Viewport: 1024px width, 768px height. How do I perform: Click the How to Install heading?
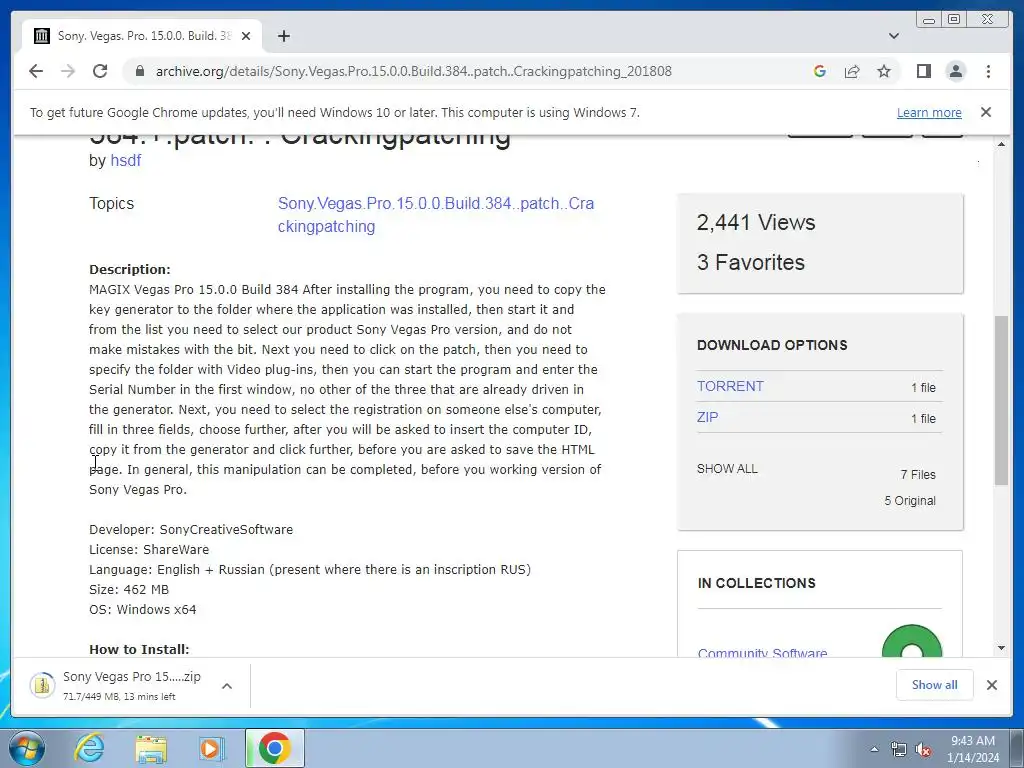tap(139, 649)
